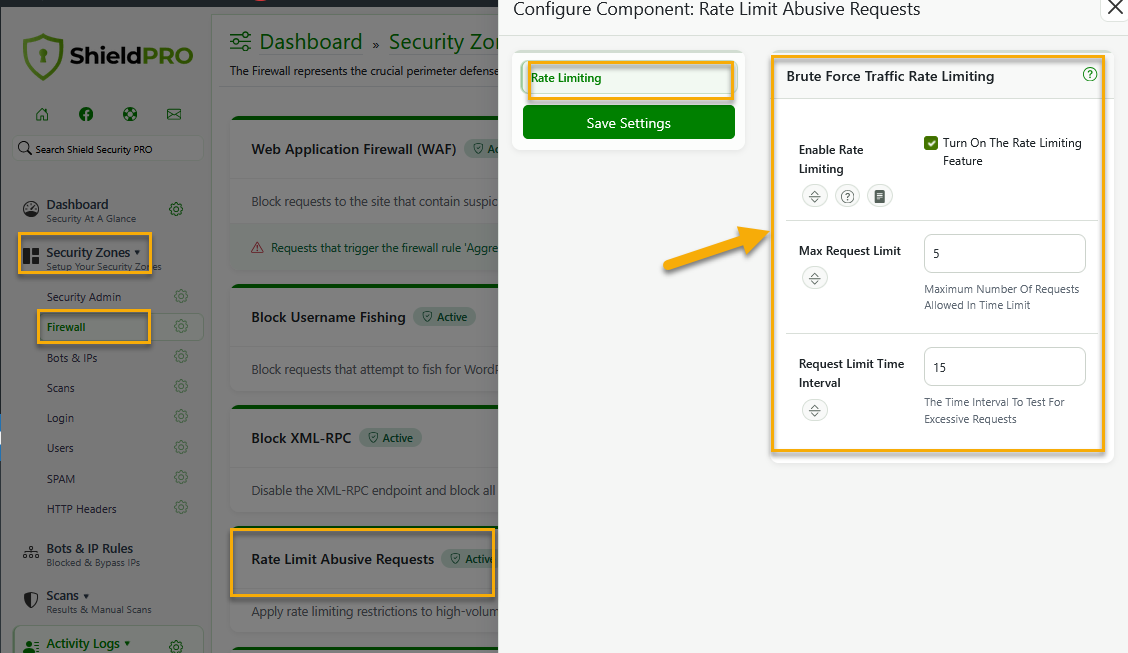Open SPAM submenu item
Screen dimensions: 1128x653
point(61,479)
